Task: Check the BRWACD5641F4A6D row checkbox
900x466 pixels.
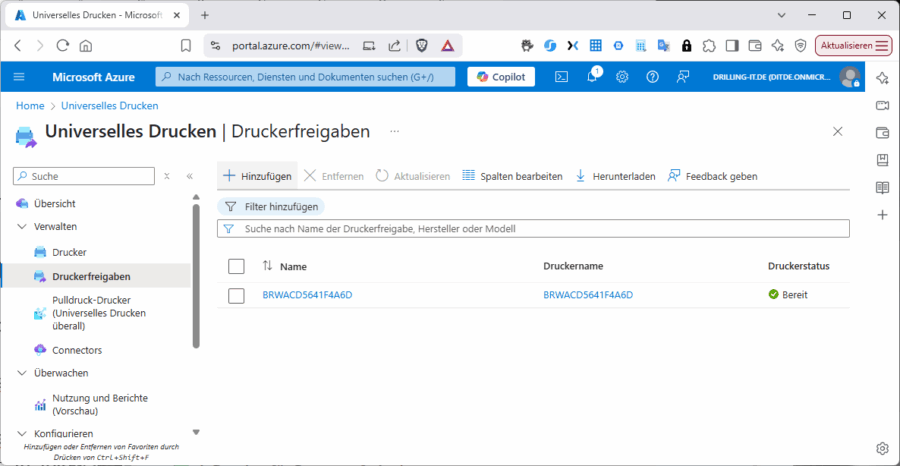Action: [236, 296]
